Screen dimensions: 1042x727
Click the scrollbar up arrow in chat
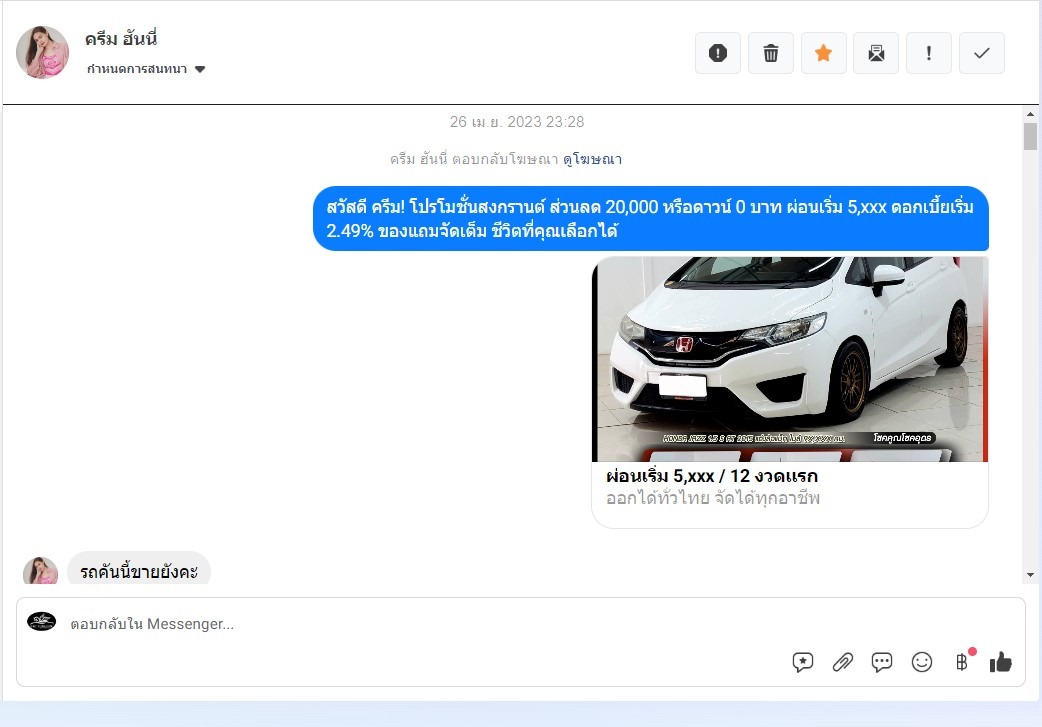(x=1030, y=114)
